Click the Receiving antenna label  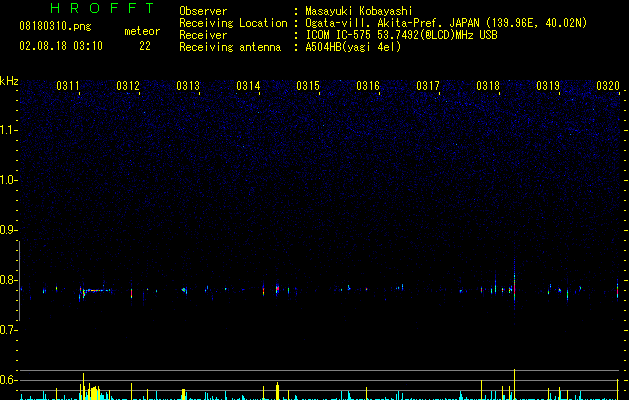(x=230, y=47)
